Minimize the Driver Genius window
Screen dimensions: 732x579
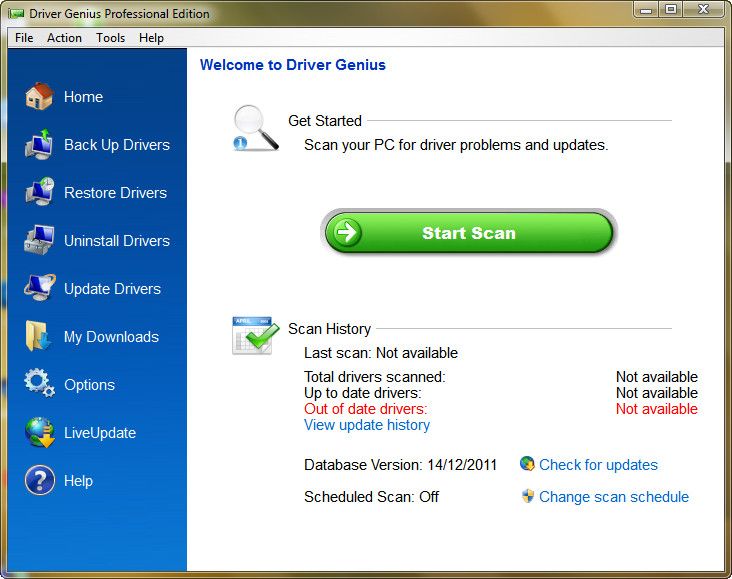coord(646,10)
